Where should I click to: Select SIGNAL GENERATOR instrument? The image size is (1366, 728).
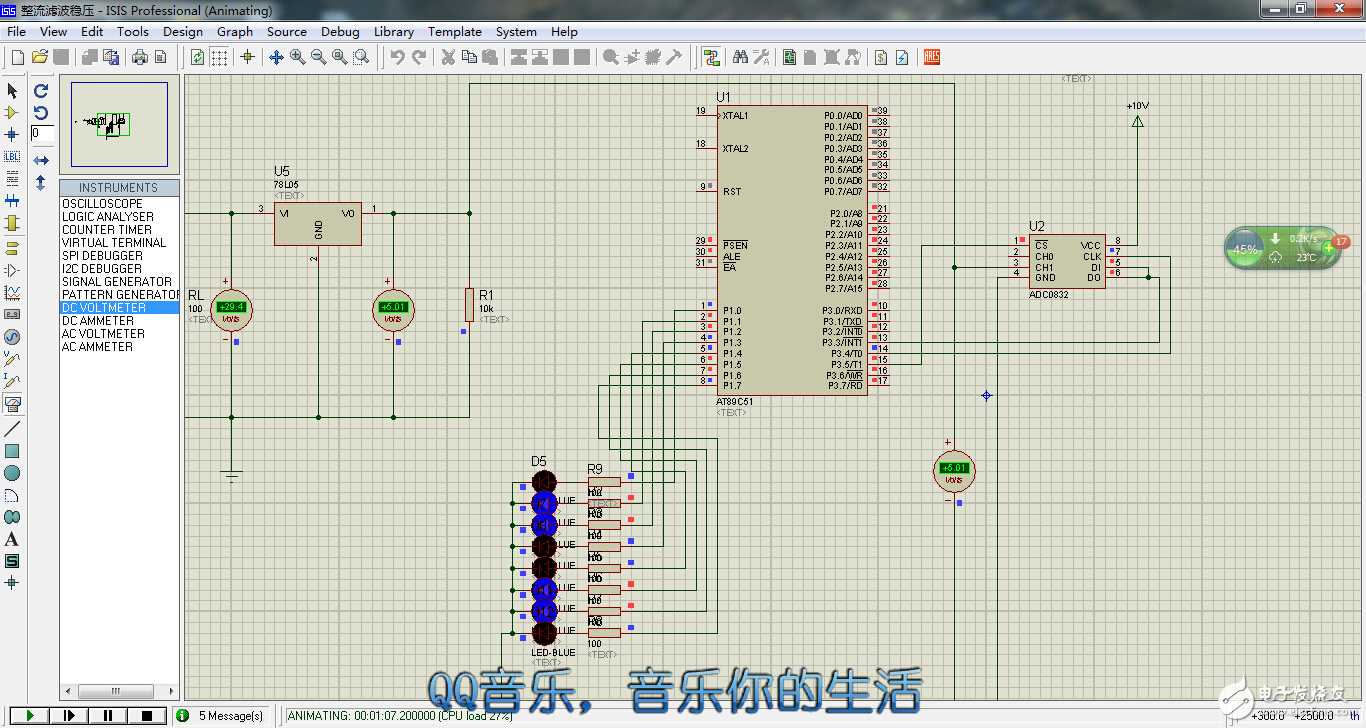pyautogui.click(x=117, y=282)
